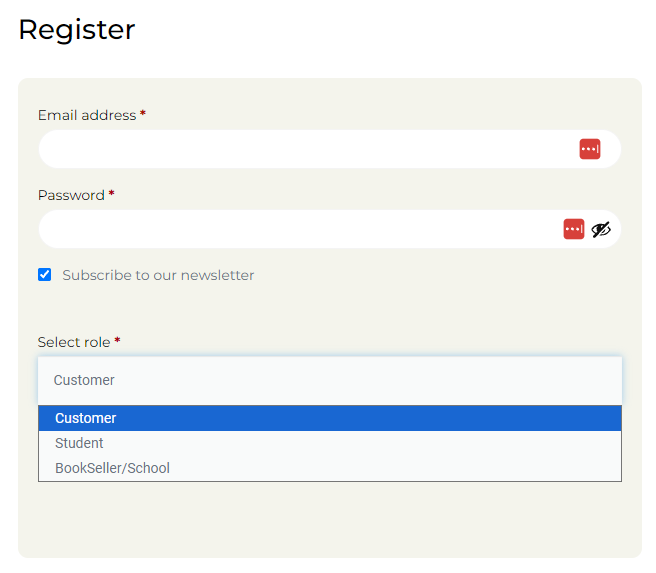
Task: Choose the highlighted Customer option in list
Action: 330,418
